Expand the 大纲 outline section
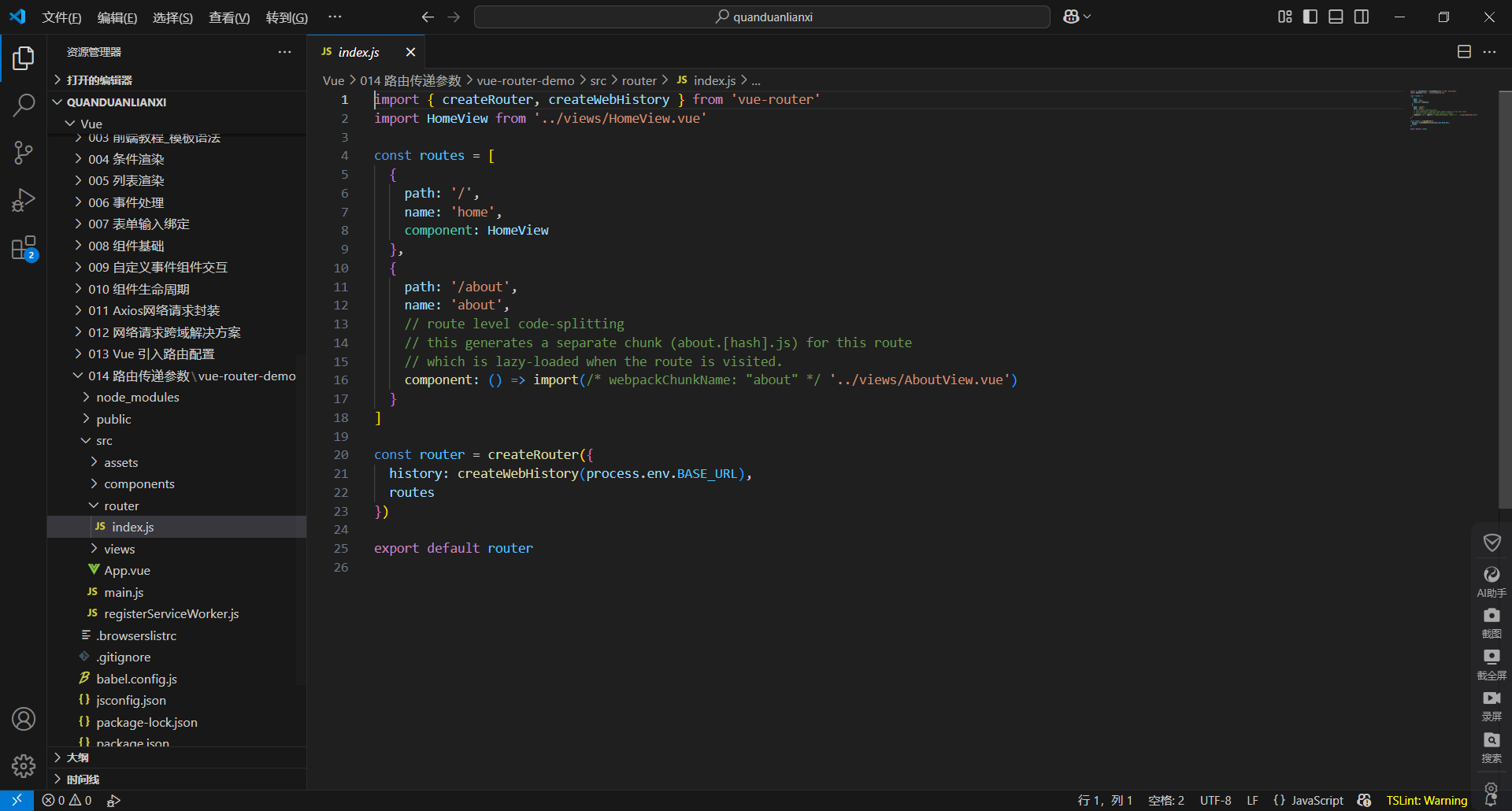The height and width of the screenshot is (811, 1512). tap(77, 757)
